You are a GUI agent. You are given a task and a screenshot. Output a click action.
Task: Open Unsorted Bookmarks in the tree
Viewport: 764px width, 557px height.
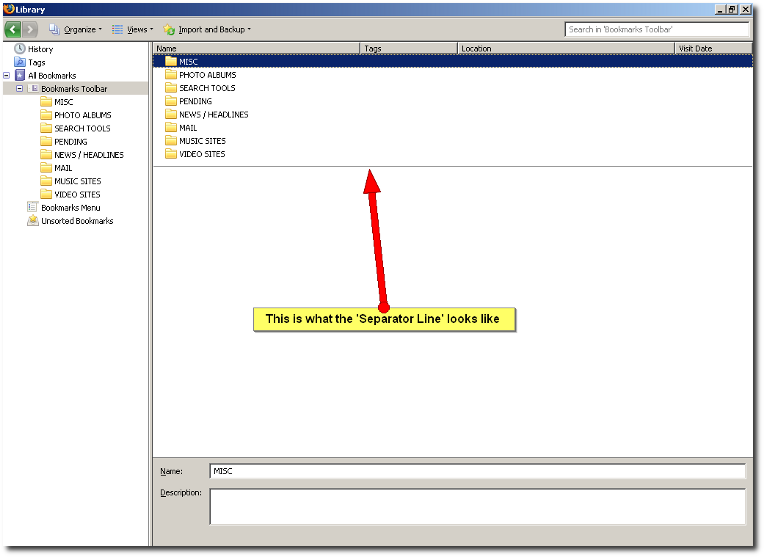(x=77, y=221)
